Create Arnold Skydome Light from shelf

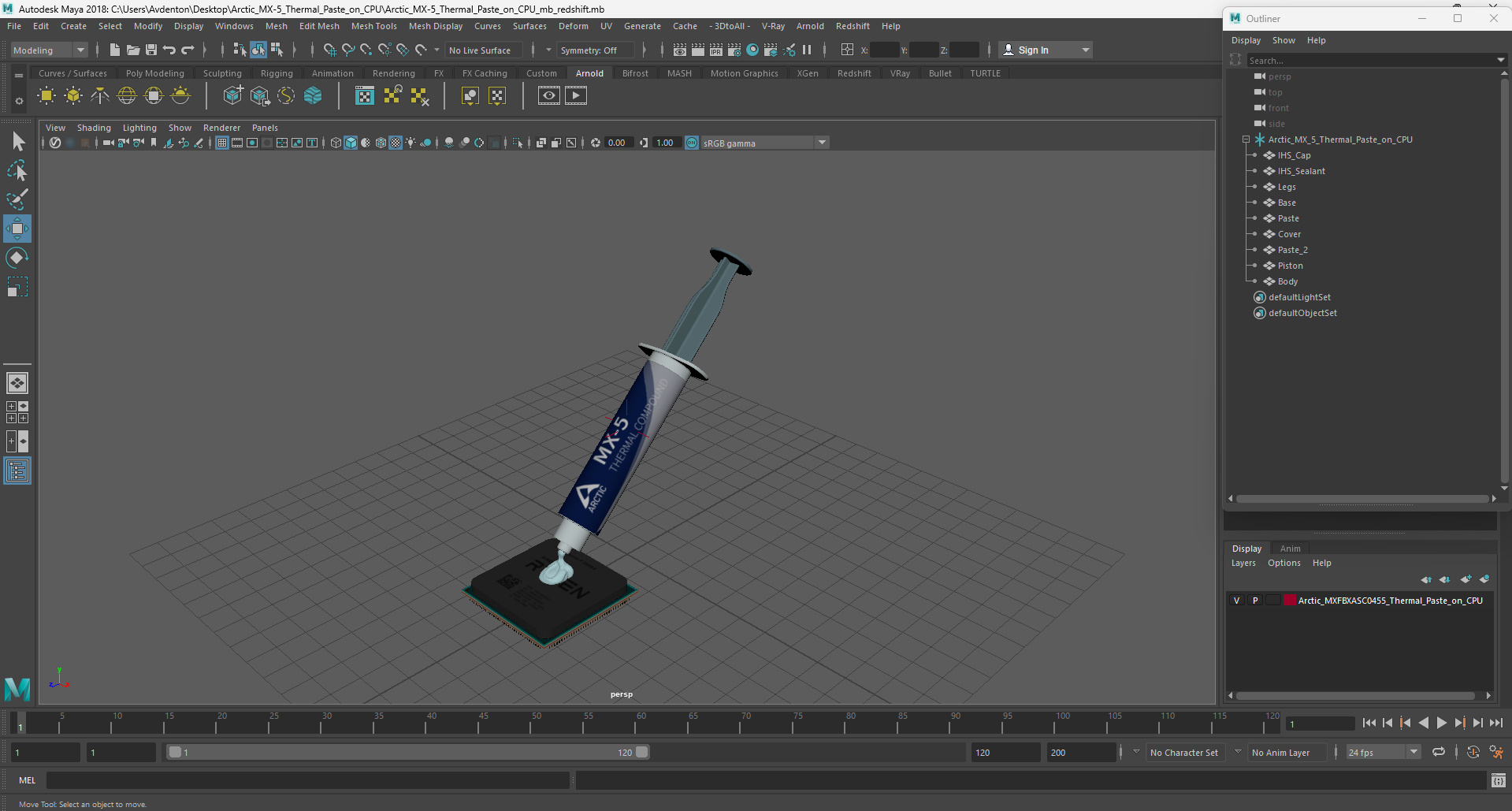click(127, 96)
